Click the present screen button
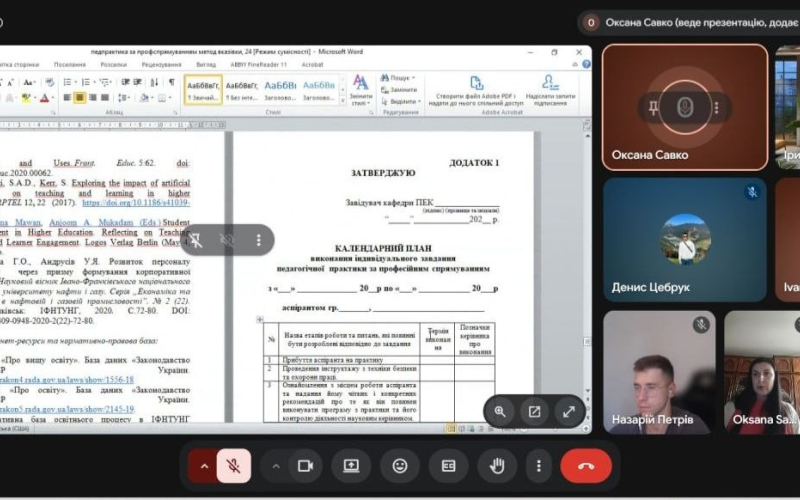 351,466
